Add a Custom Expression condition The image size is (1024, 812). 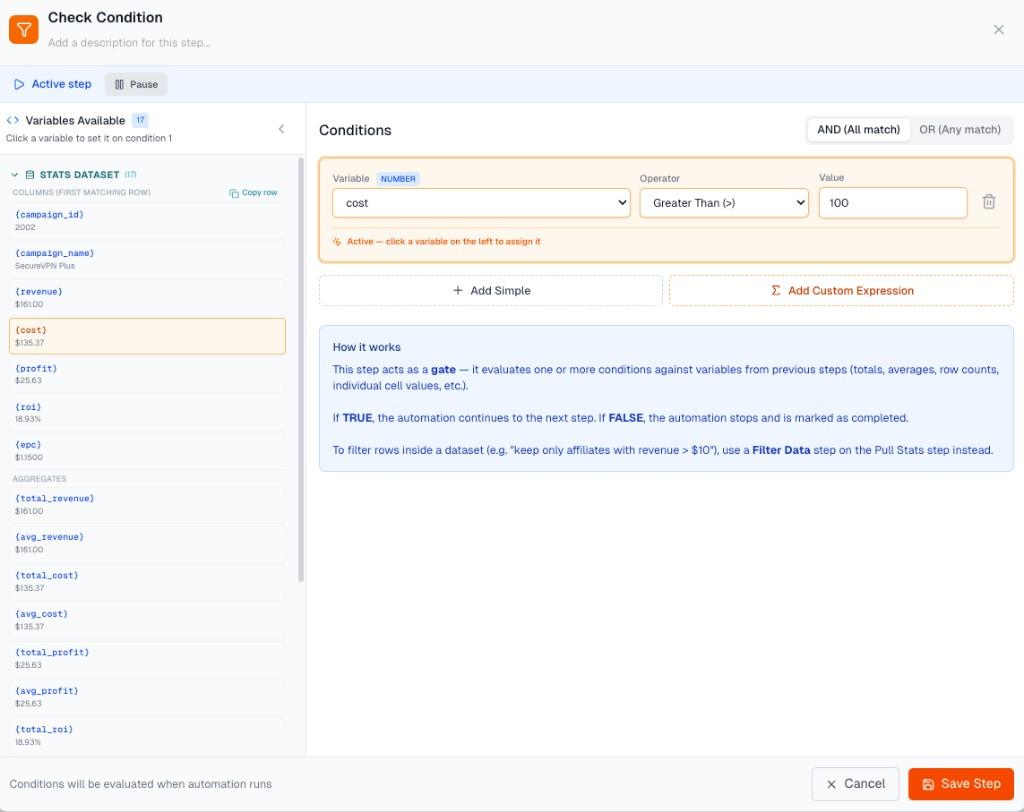pos(841,291)
